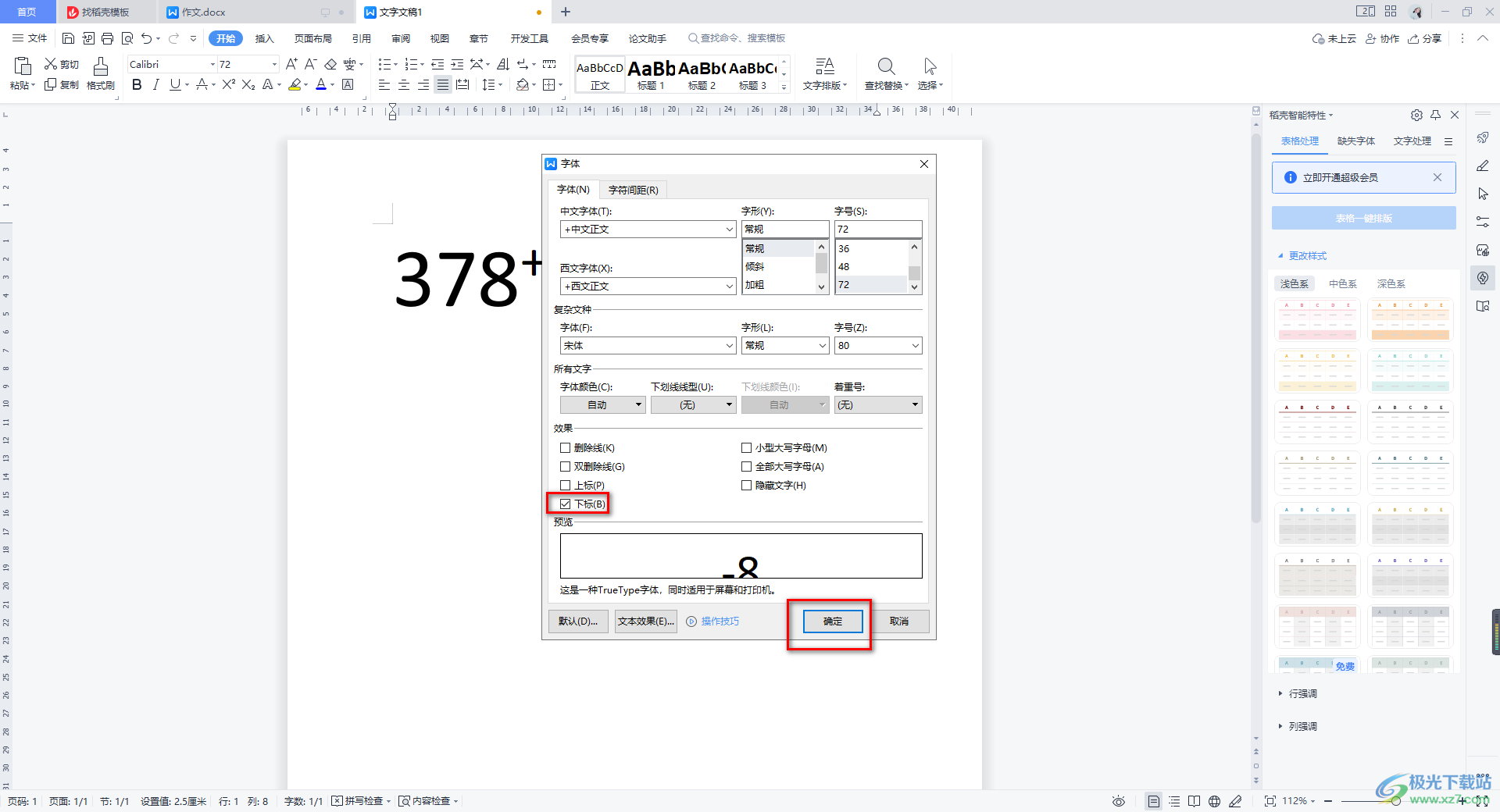The image size is (1500, 812).
Task: Toggle spell check in status bar
Action: pos(359,801)
